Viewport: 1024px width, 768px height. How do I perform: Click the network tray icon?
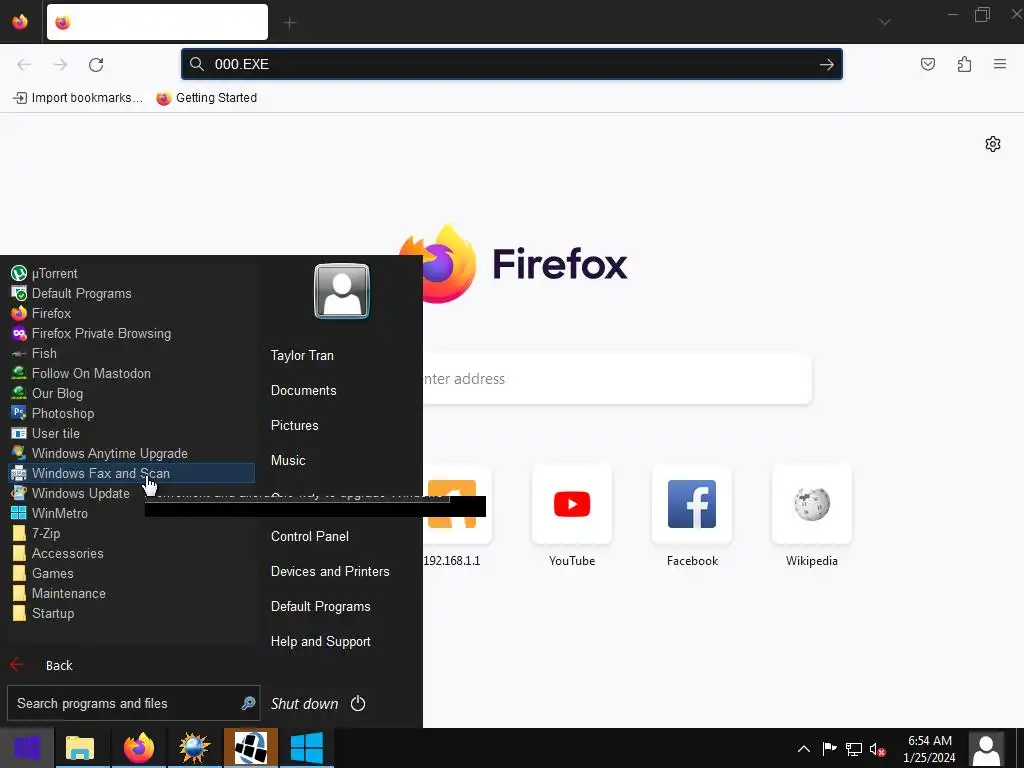(x=854, y=749)
